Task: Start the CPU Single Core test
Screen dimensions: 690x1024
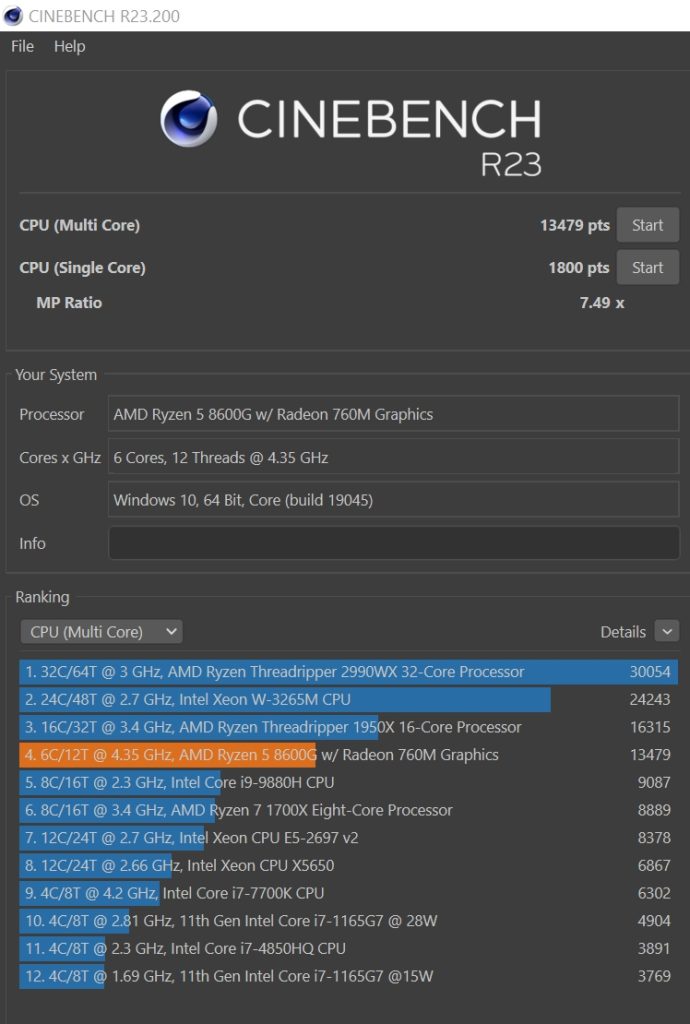Action: click(x=648, y=268)
